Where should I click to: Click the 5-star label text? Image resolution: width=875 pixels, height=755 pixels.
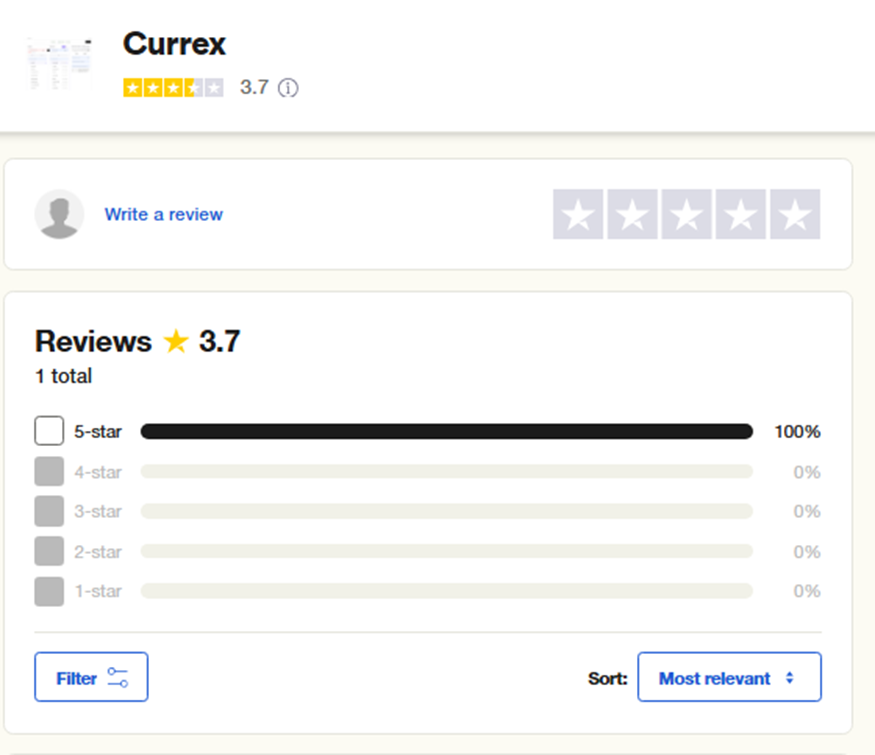pos(98,431)
